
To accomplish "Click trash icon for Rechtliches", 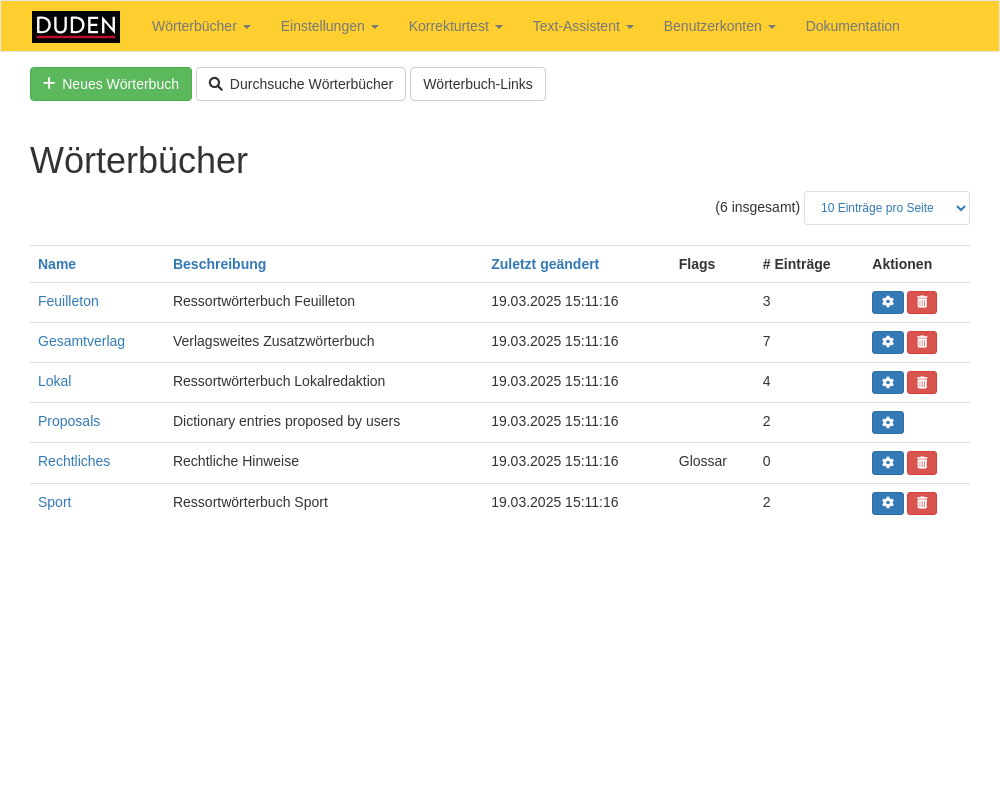I will 921,462.
